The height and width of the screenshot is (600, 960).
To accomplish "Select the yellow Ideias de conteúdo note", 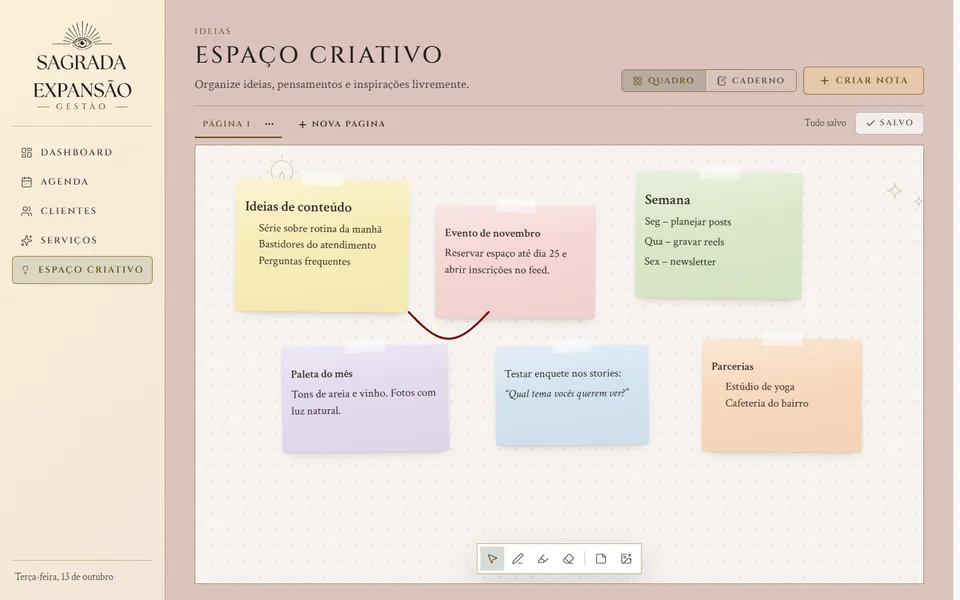I will click(x=322, y=245).
